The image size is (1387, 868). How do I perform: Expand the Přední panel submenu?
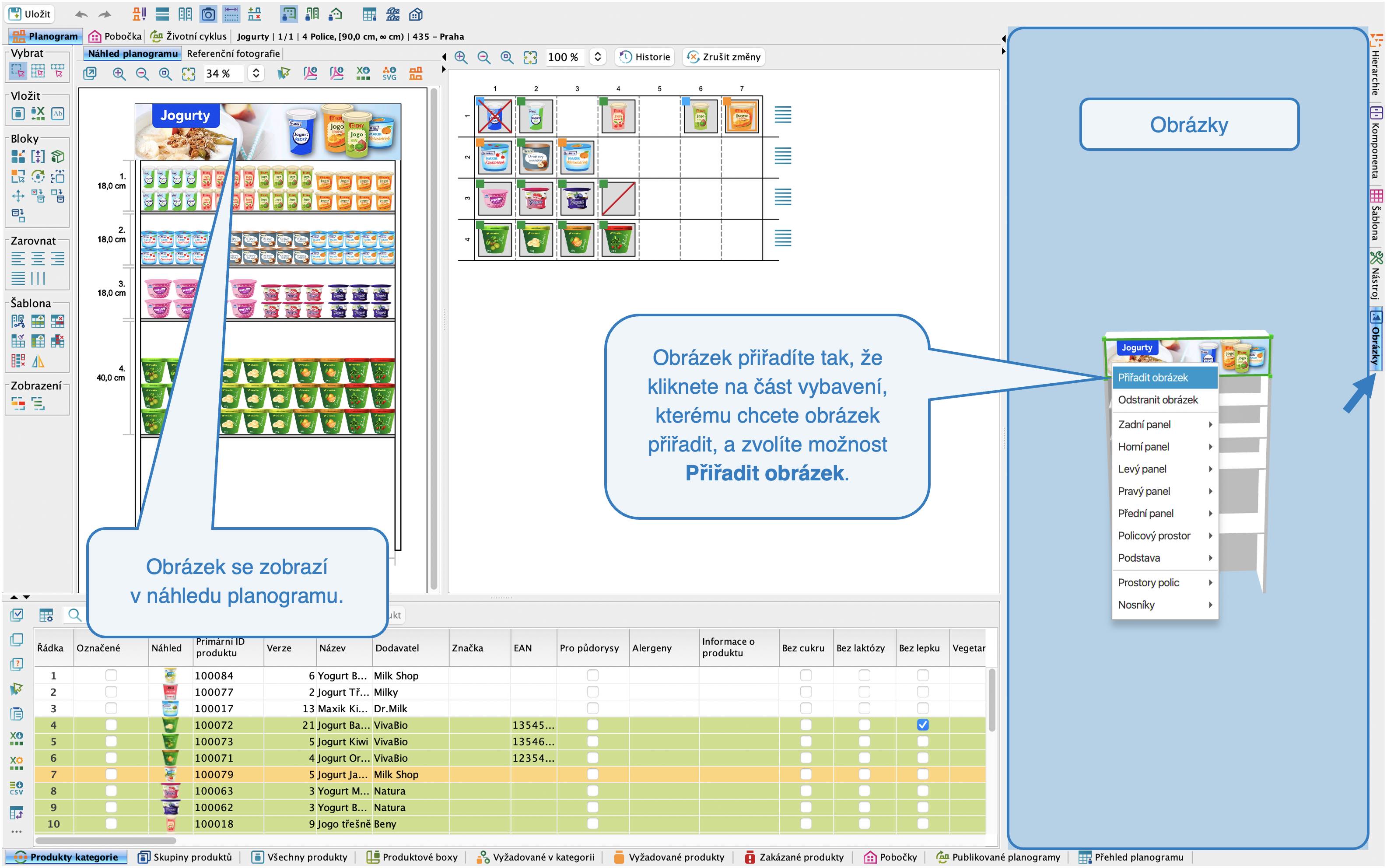click(1164, 513)
